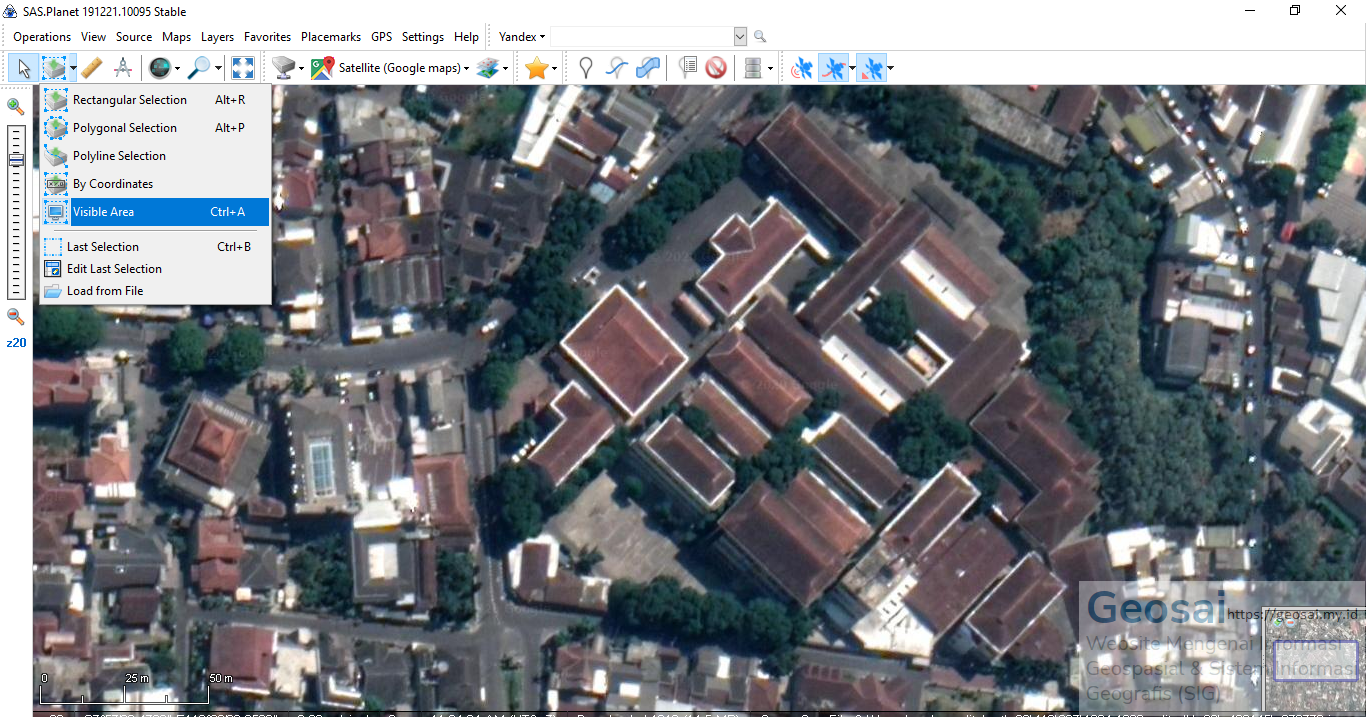Select the ruler distance measurement tool
Viewport: 1366px width, 717px height.
pyautogui.click(x=92, y=67)
